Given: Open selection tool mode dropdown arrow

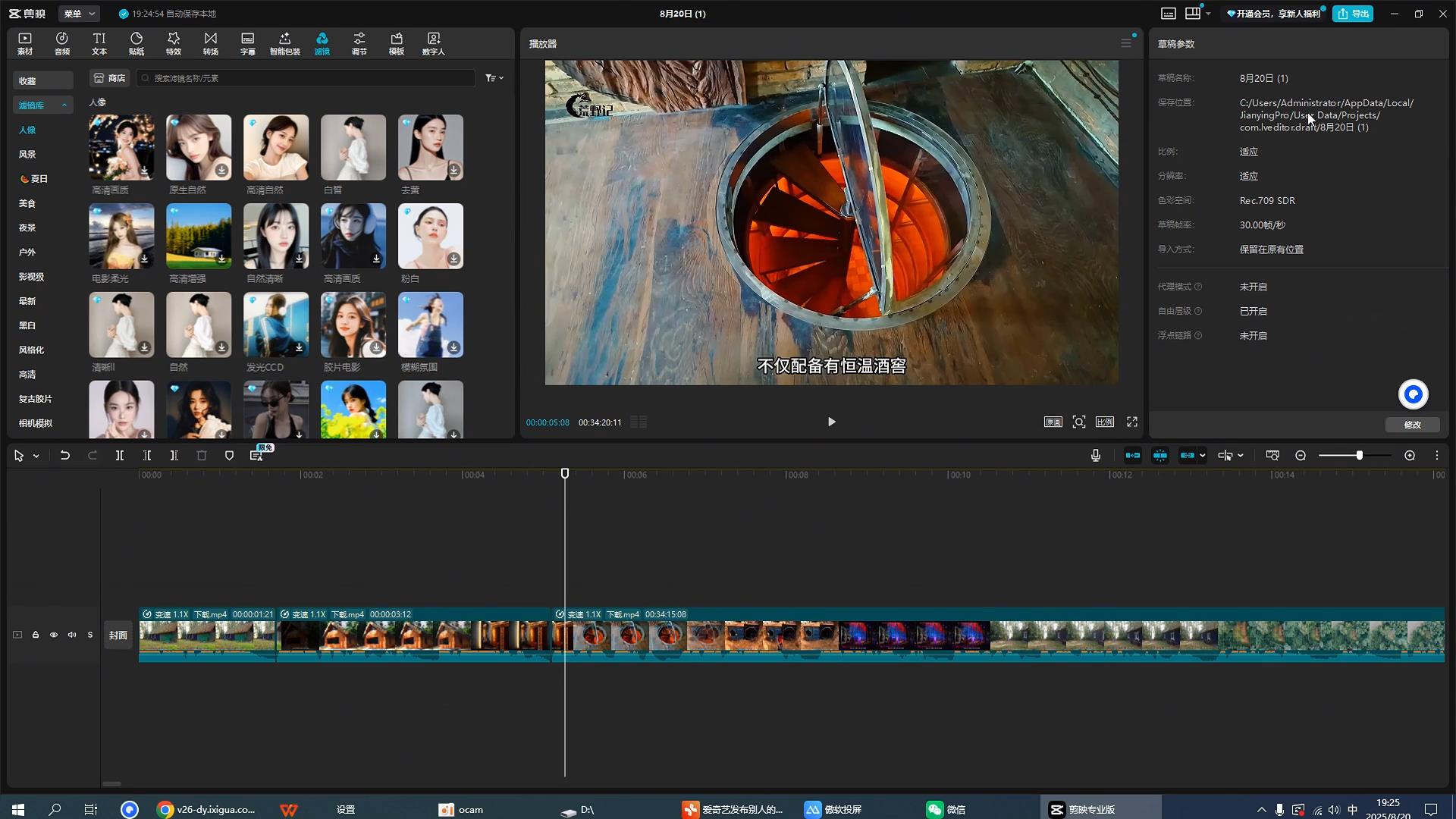Looking at the screenshot, I should coord(36,457).
